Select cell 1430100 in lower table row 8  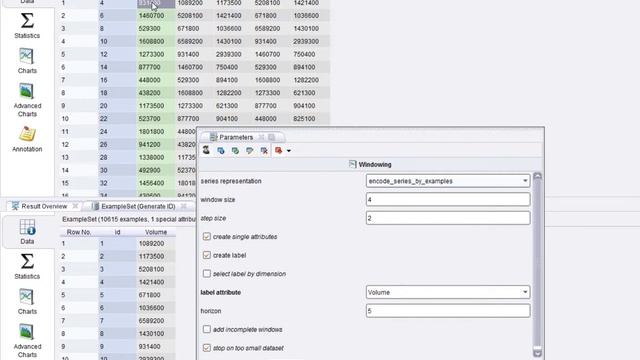point(156,333)
